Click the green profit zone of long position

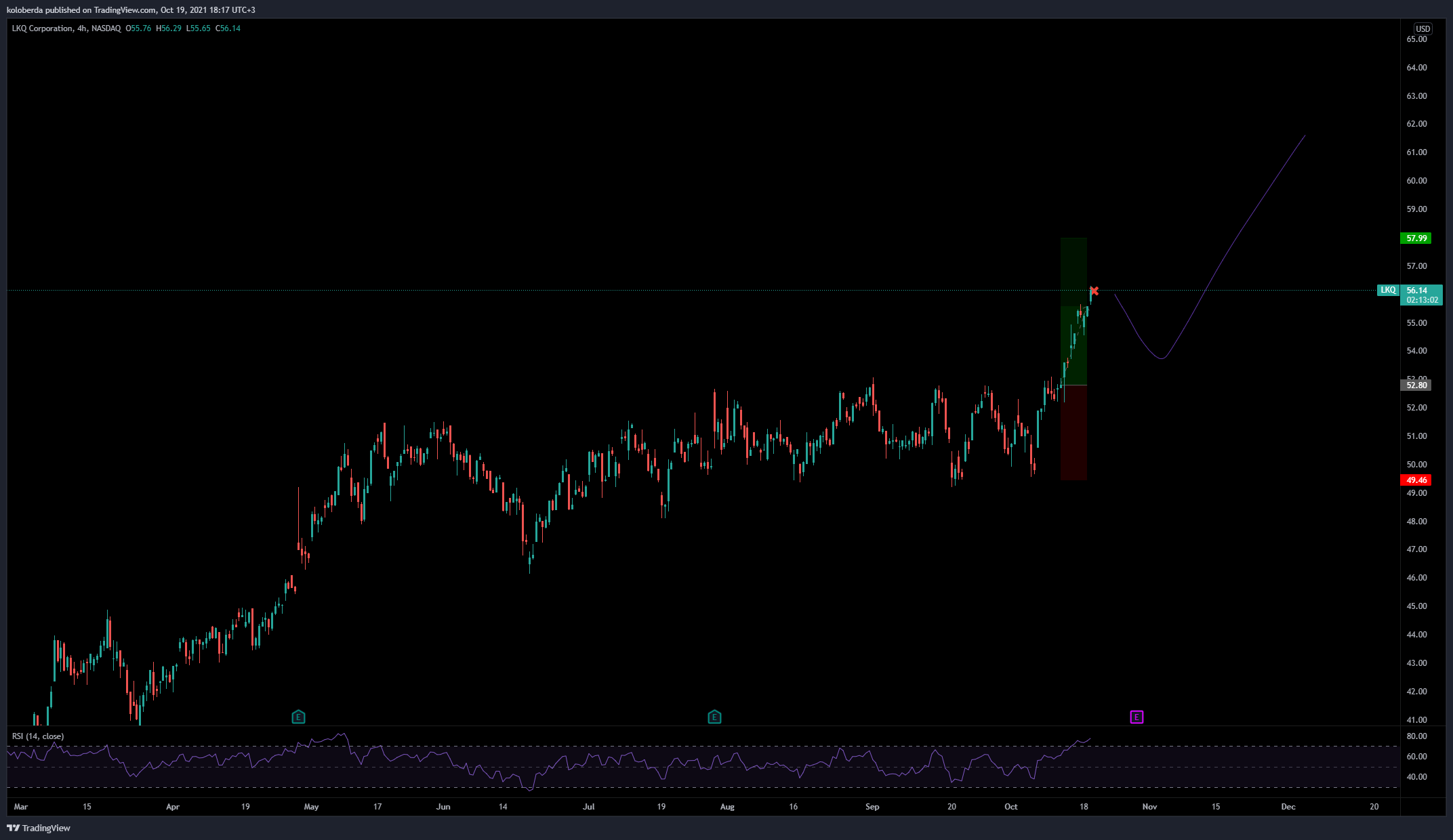tap(1073, 312)
